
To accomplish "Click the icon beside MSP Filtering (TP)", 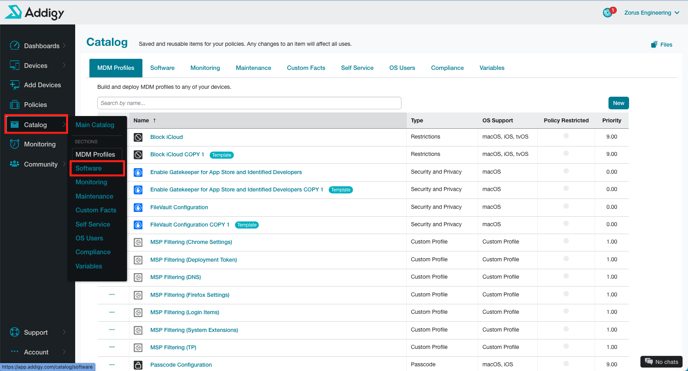I will 138,347.
